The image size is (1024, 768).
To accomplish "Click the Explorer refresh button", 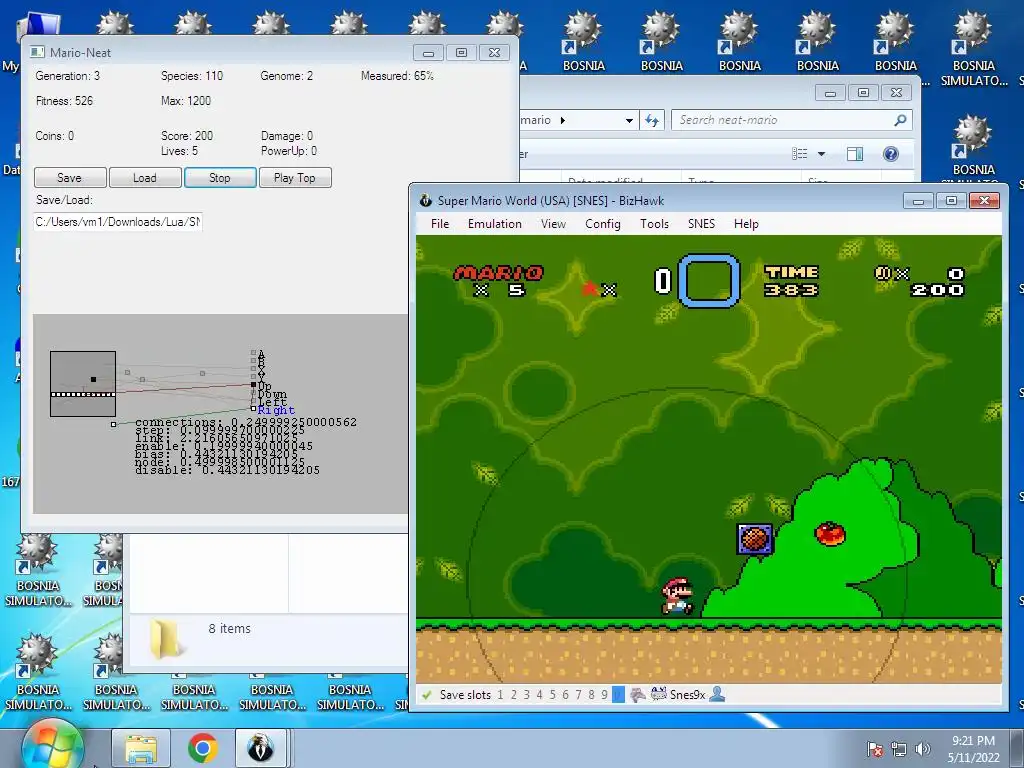I will (x=652, y=120).
